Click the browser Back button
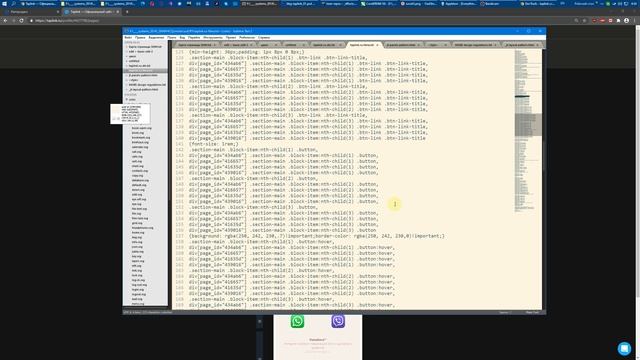The image size is (640, 360). coord(5,20)
